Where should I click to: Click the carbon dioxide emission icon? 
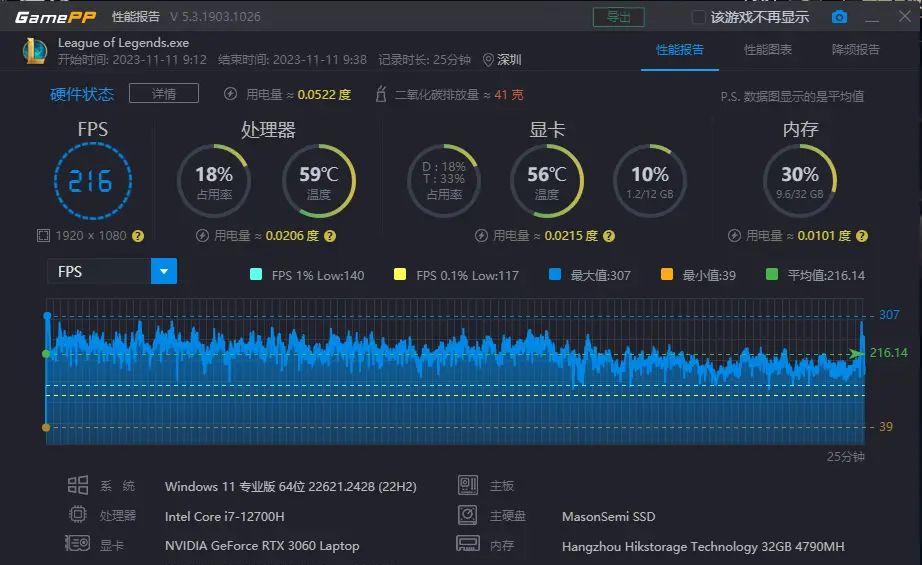coord(381,94)
